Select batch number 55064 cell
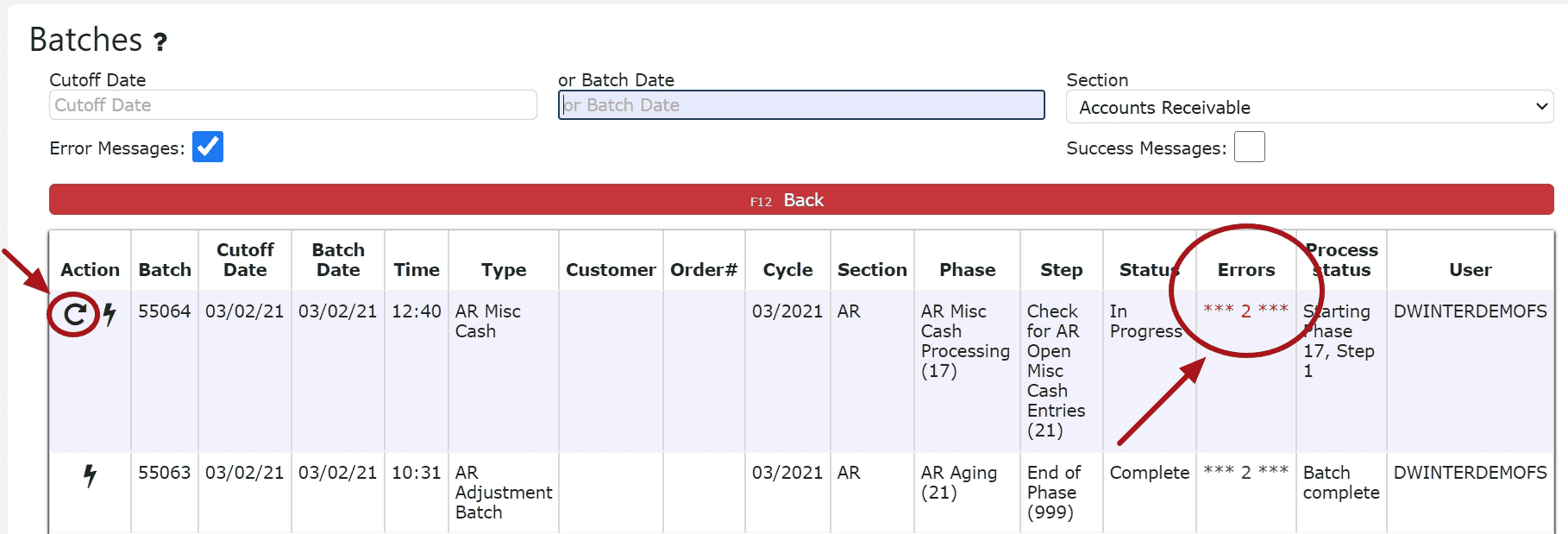Image resolution: width=1568 pixels, height=534 pixels. click(165, 311)
